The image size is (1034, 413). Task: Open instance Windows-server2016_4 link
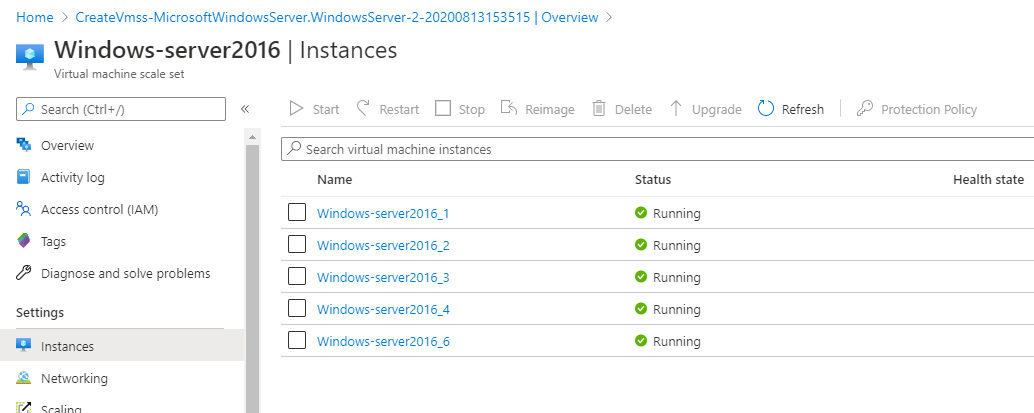(x=383, y=309)
